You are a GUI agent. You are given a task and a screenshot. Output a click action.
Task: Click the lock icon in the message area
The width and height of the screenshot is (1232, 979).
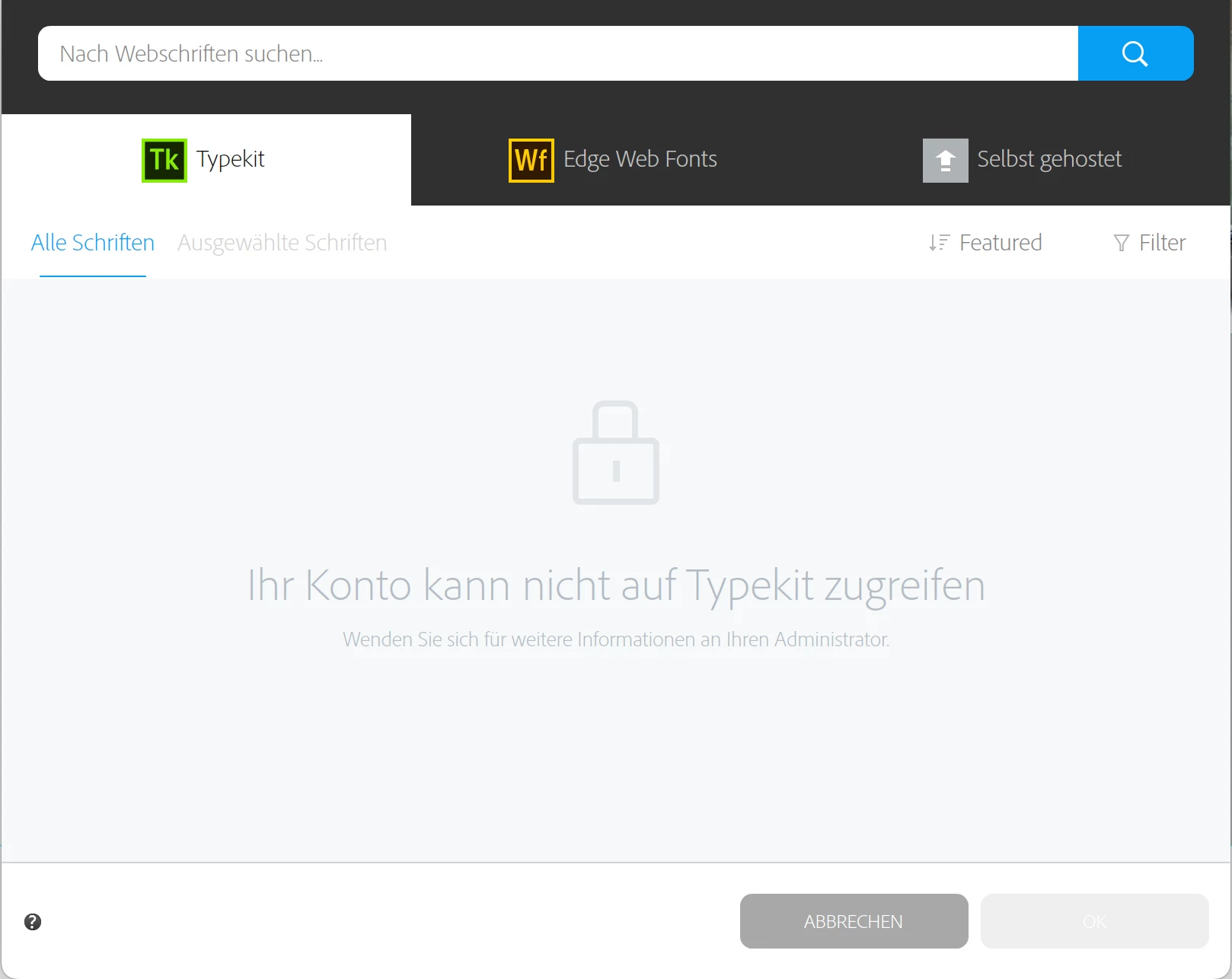tap(616, 452)
